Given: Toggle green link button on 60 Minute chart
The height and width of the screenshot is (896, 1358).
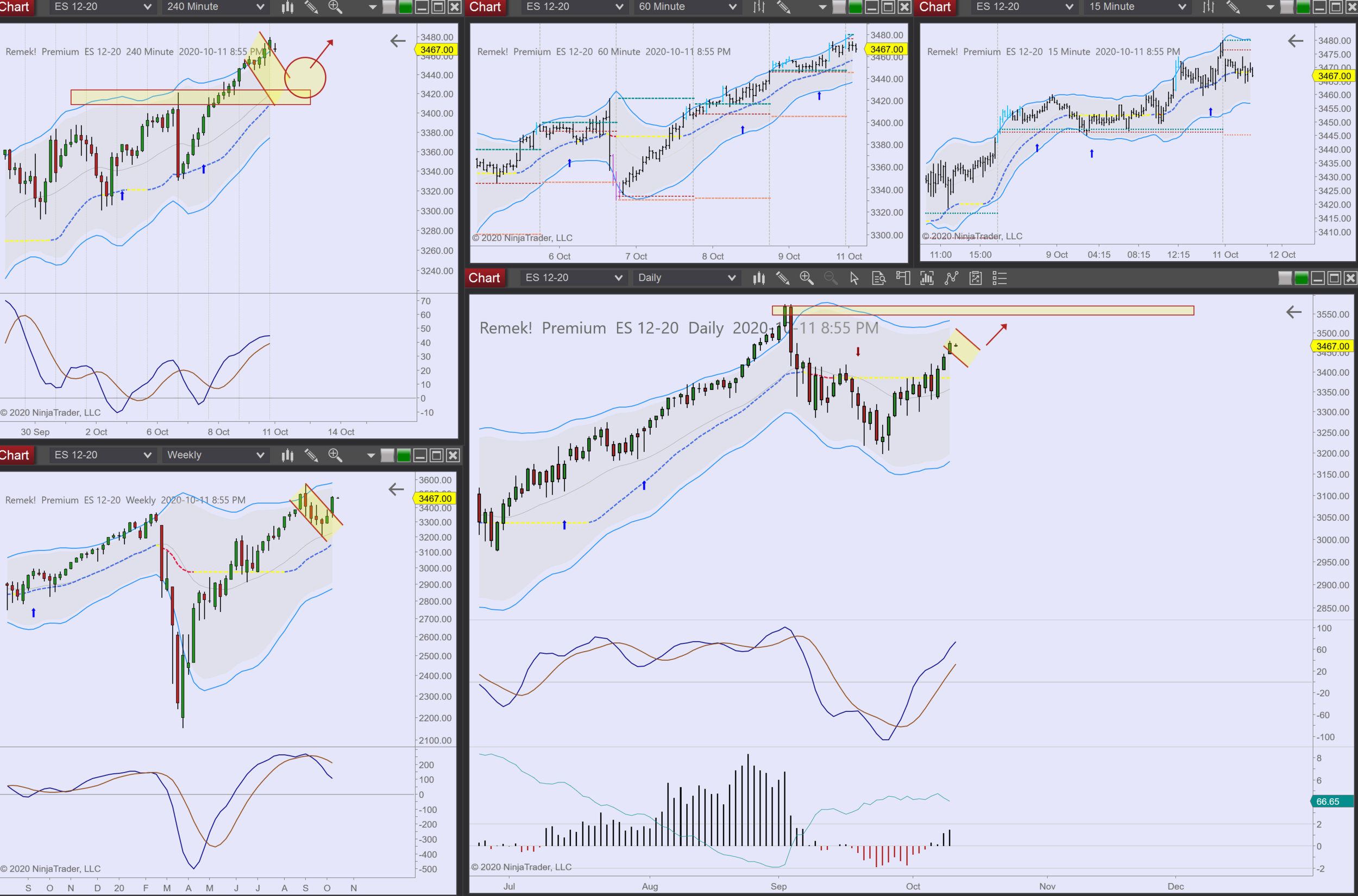Looking at the screenshot, I should pos(855,7).
